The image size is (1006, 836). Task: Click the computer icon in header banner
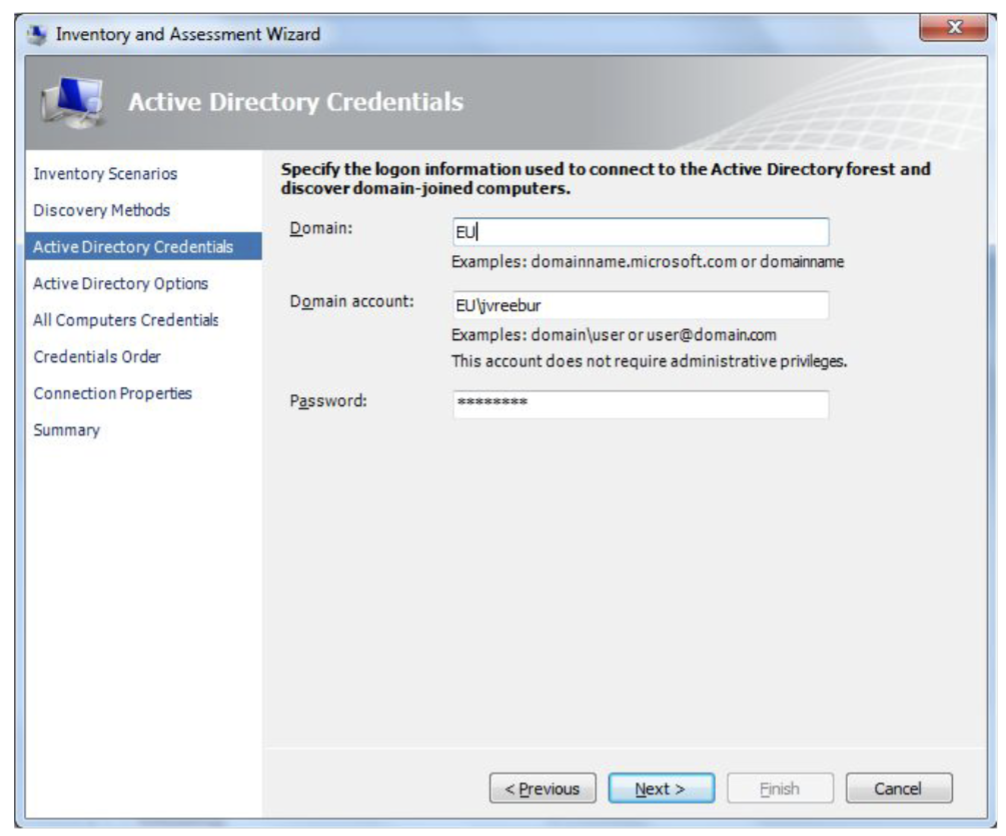coord(72,101)
